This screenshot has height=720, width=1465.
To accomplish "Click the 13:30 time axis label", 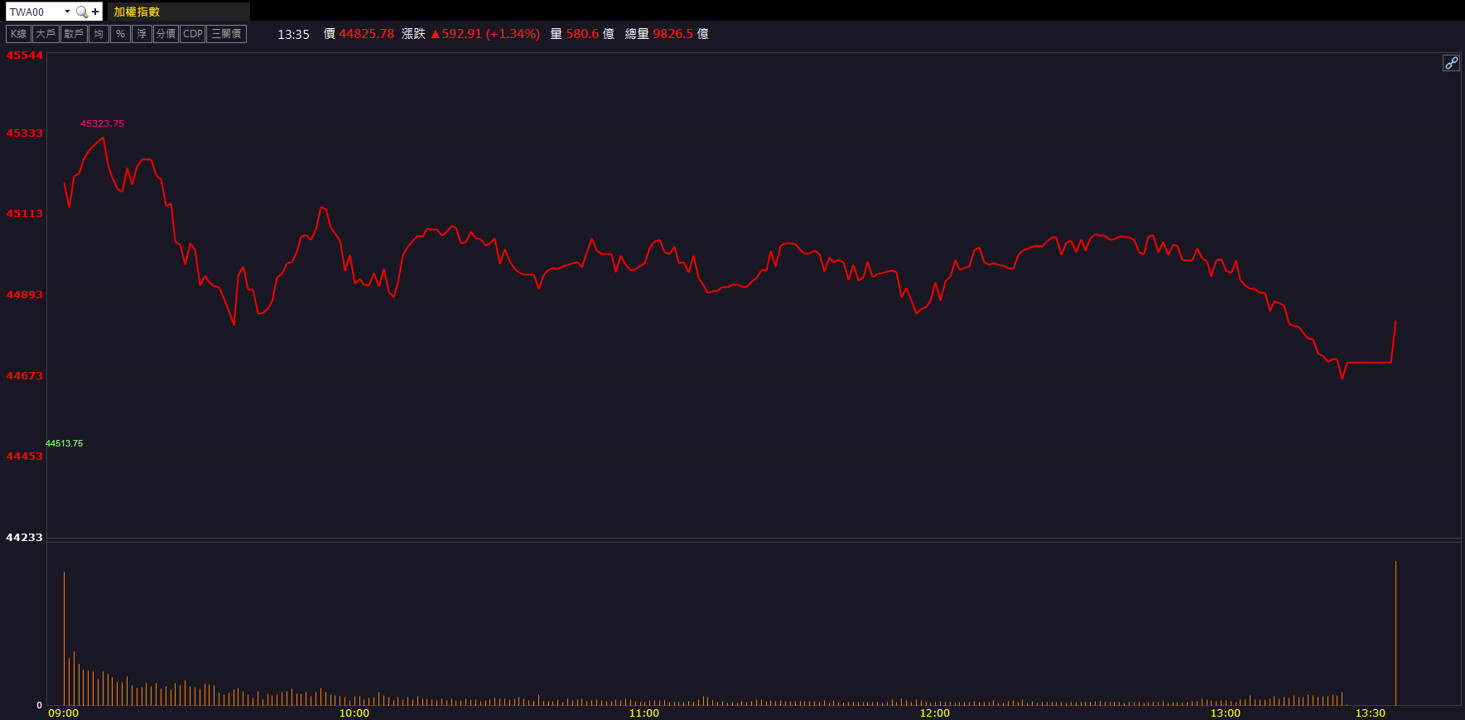I will (1370, 713).
